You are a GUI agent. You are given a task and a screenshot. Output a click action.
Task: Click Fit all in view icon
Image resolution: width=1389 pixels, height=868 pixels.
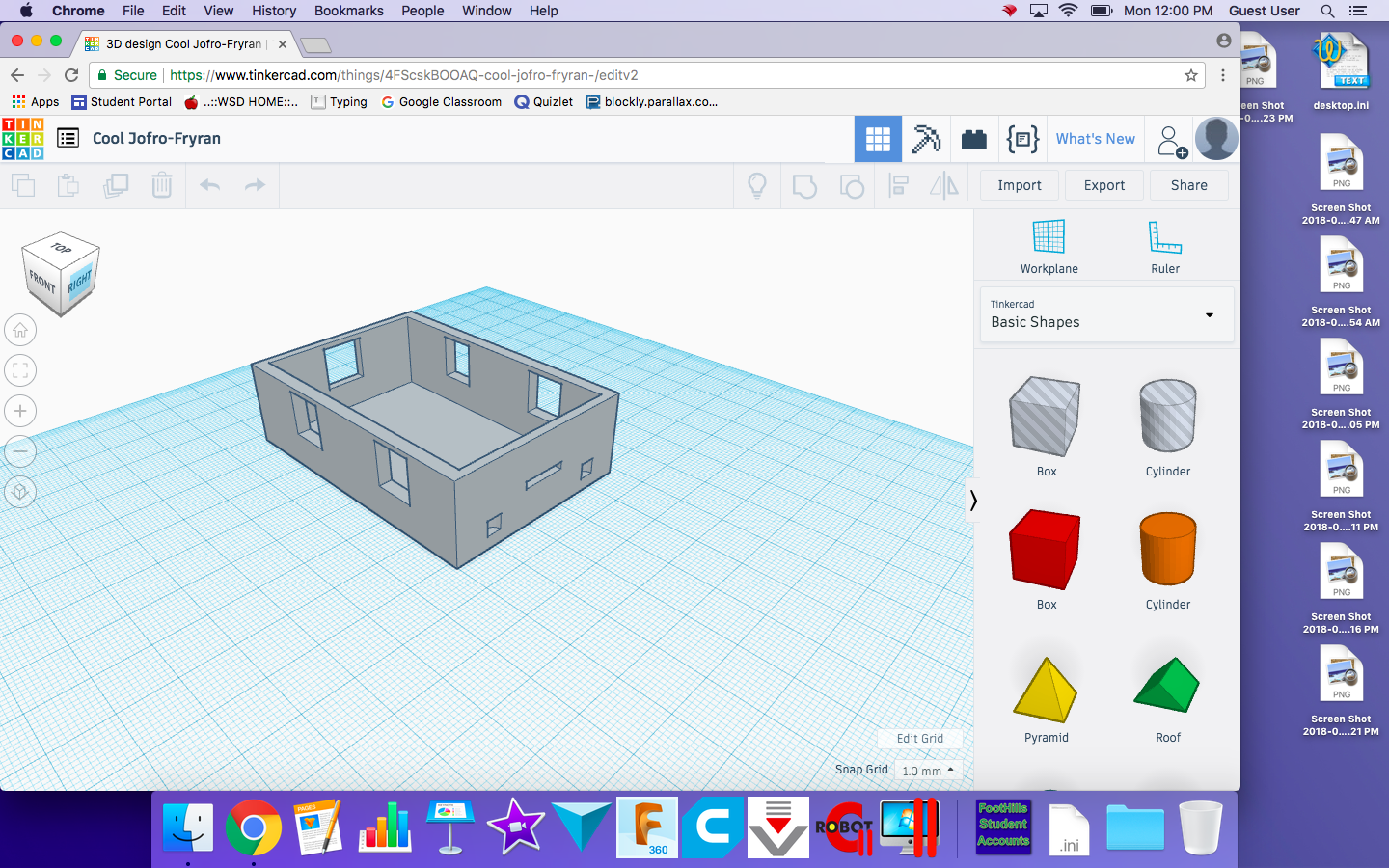[20, 370]
